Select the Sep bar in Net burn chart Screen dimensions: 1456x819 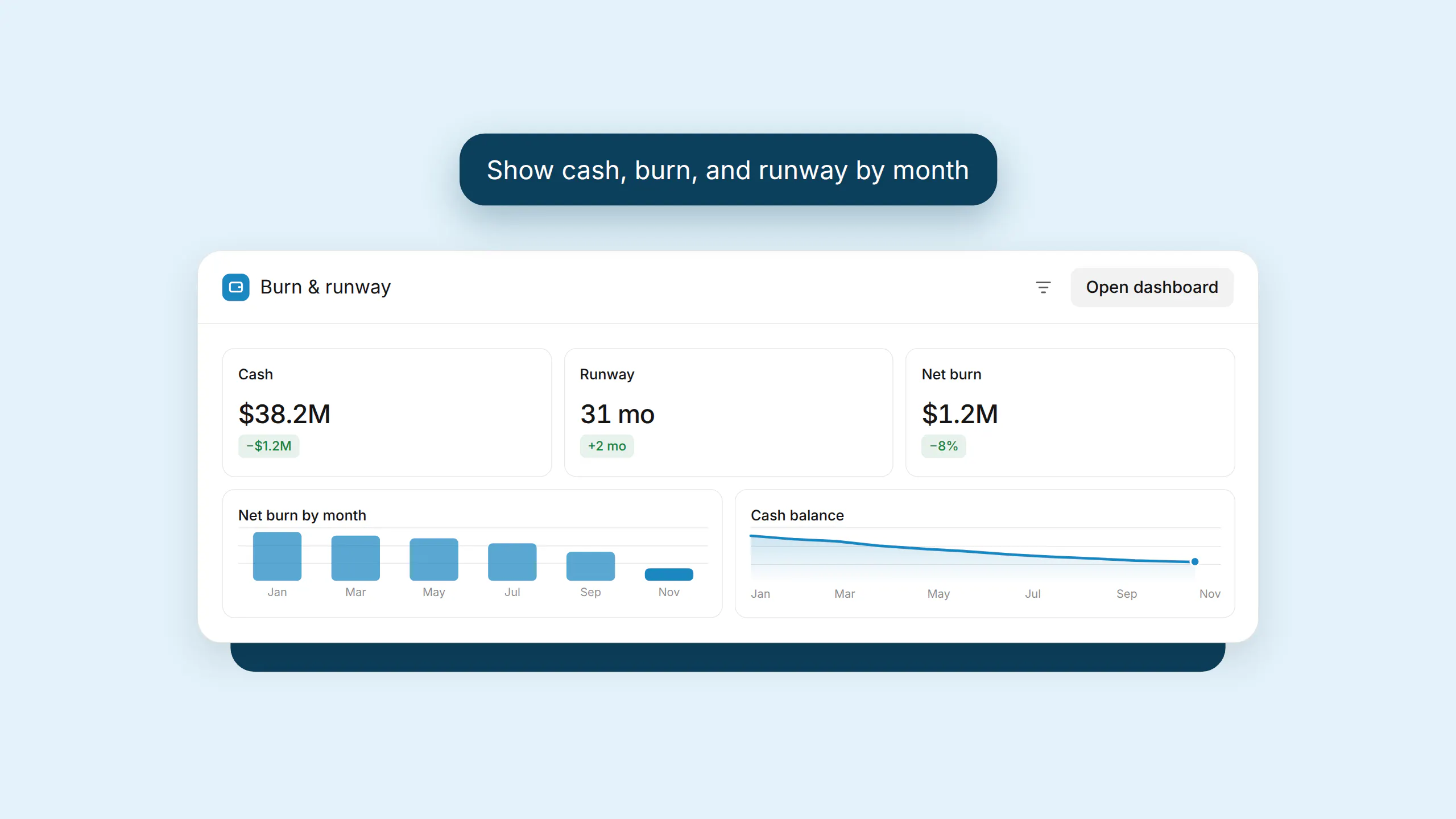coord(590,566)
